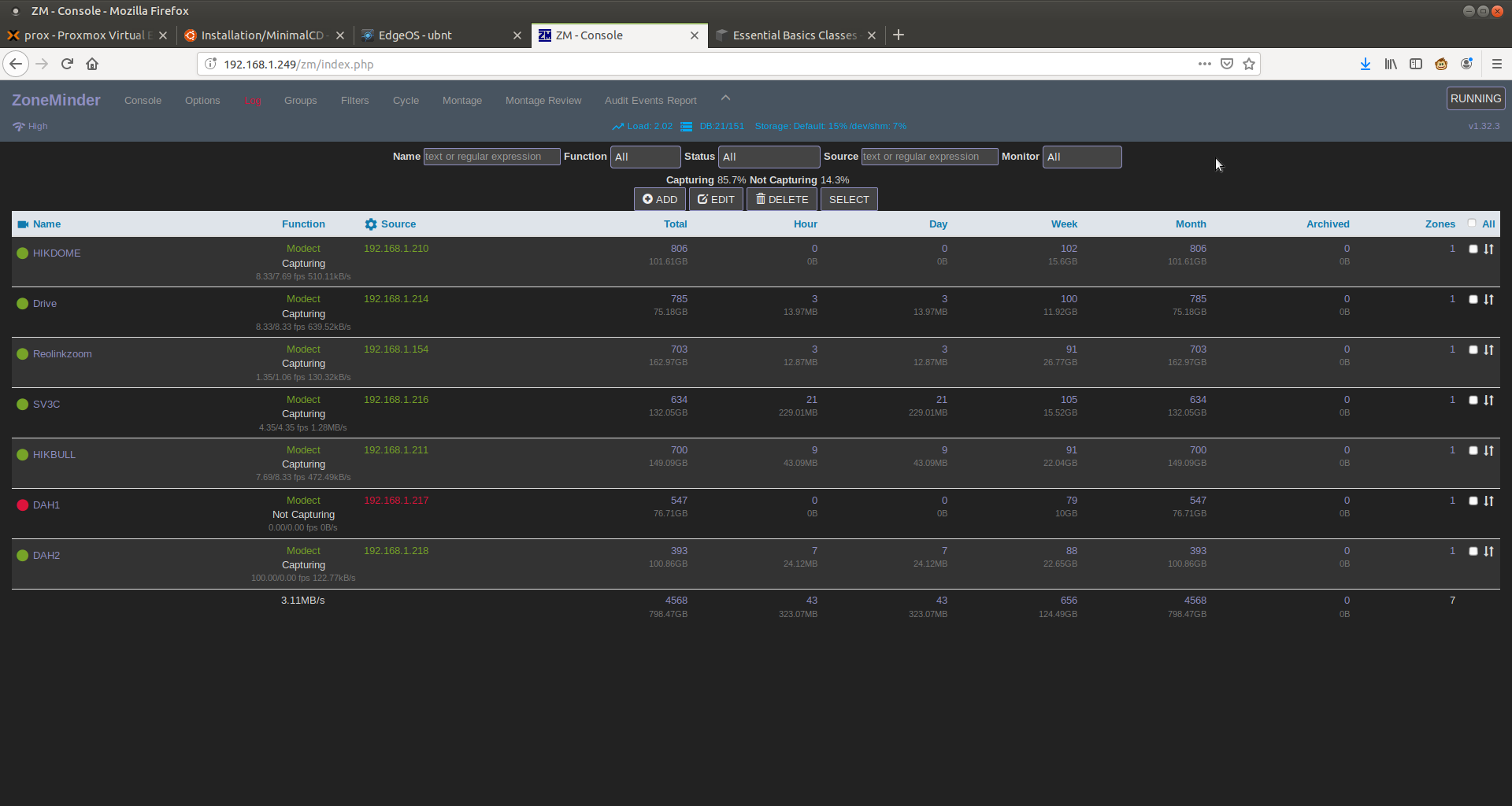Open the Montage menu item
The height and width of the screenshot is (806, 1512).
[462, 101]
